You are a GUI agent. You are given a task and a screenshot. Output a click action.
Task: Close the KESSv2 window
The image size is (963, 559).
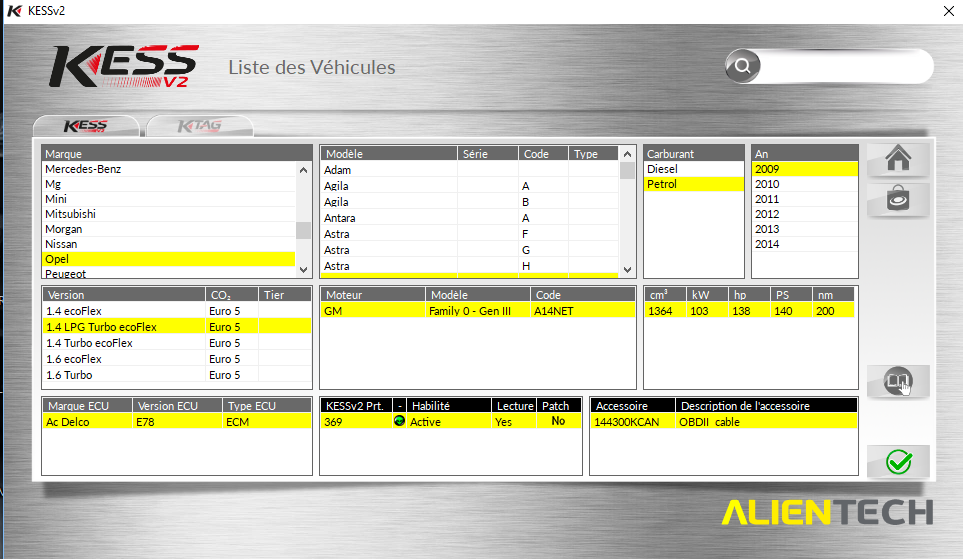click(x=948, y=11)
